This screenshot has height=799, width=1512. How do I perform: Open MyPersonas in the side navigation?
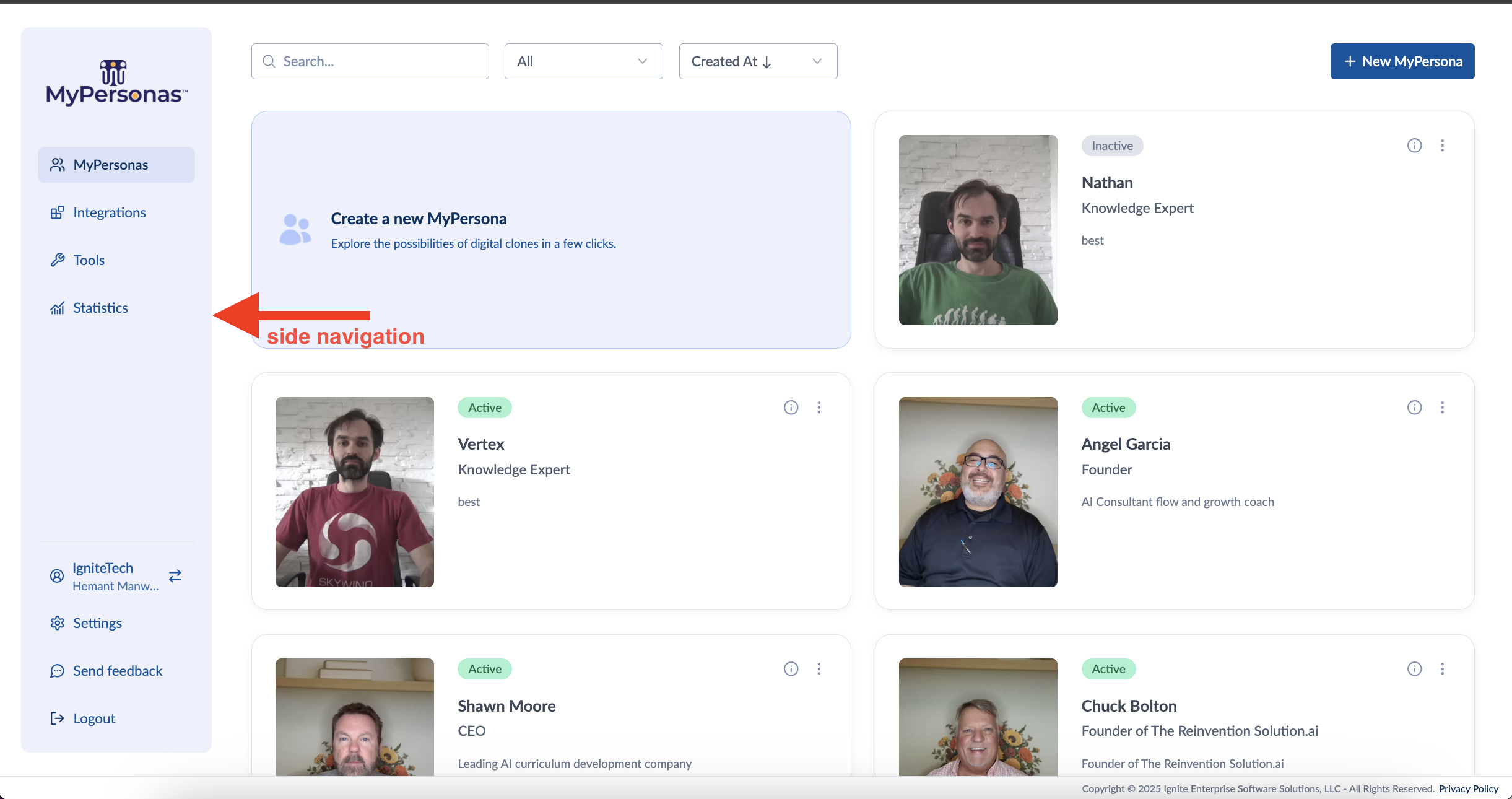click(x=116, y=165)
